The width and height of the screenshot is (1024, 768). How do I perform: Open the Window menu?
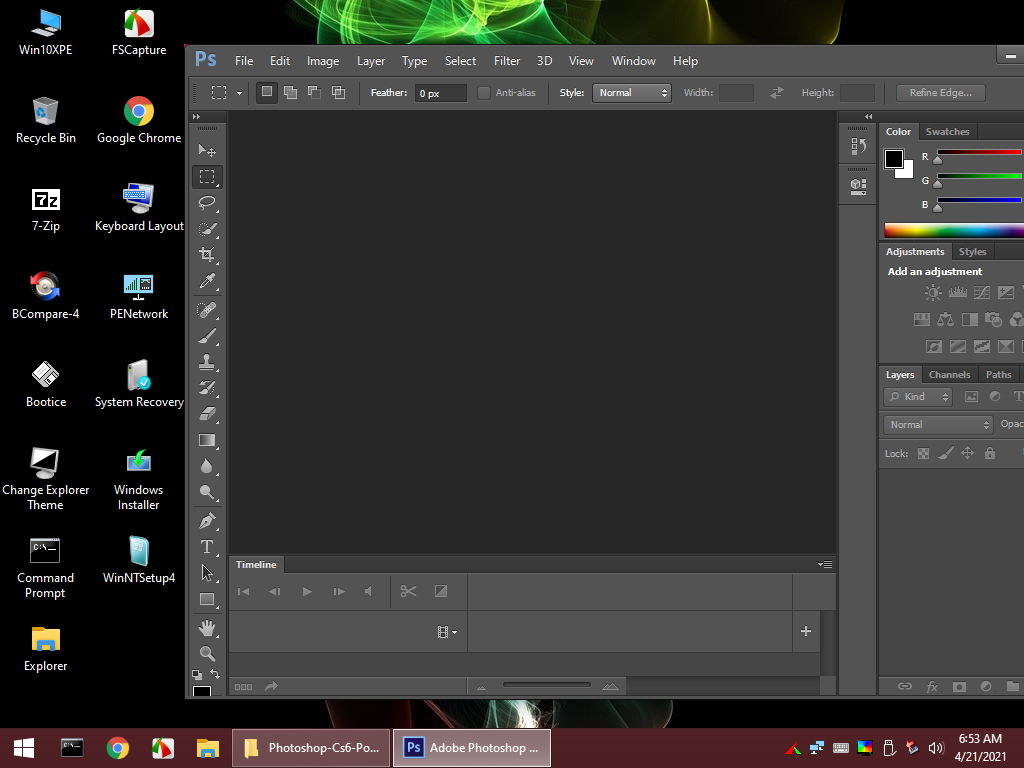[633, 61]
